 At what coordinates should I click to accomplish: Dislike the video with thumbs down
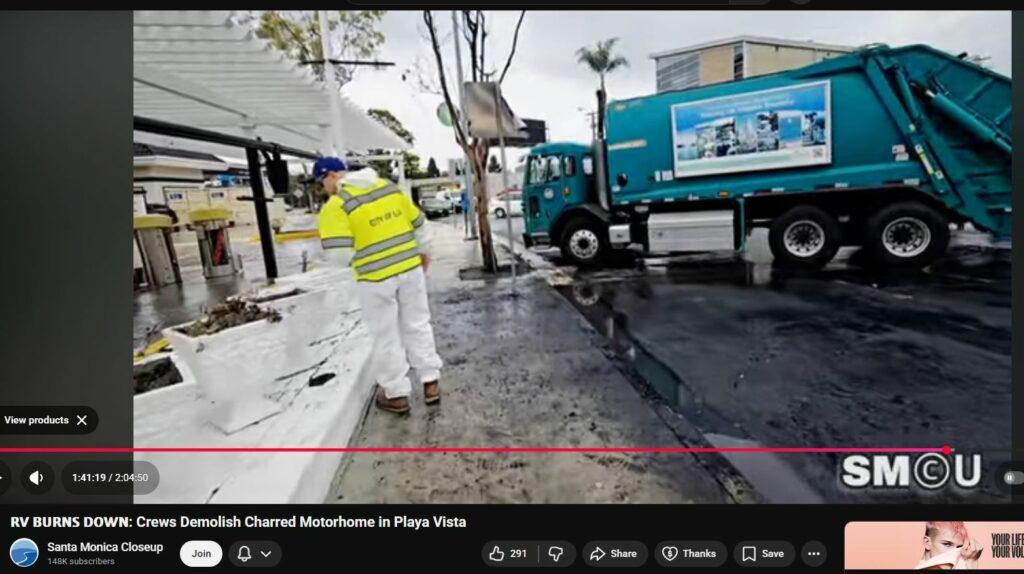[x=556, y=554]
